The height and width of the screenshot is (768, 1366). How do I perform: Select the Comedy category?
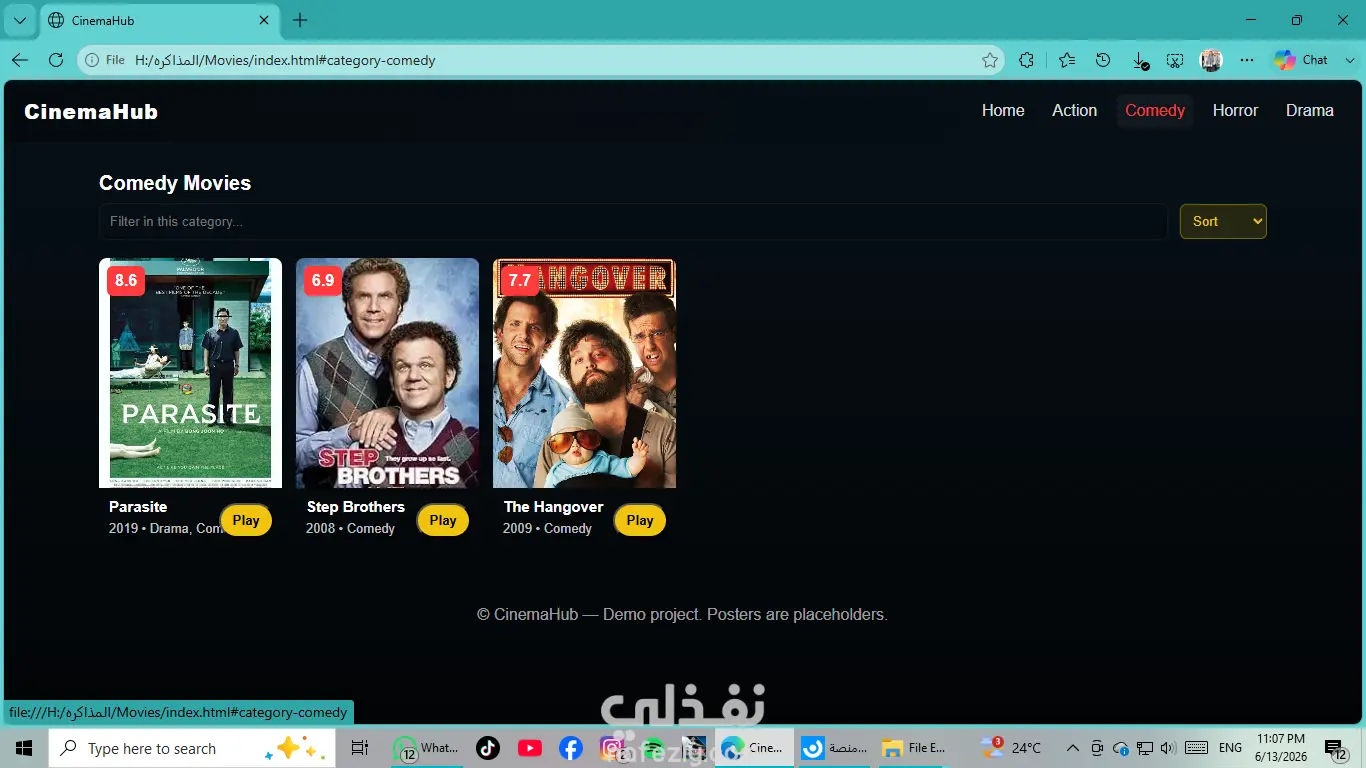pos(1155,110)
